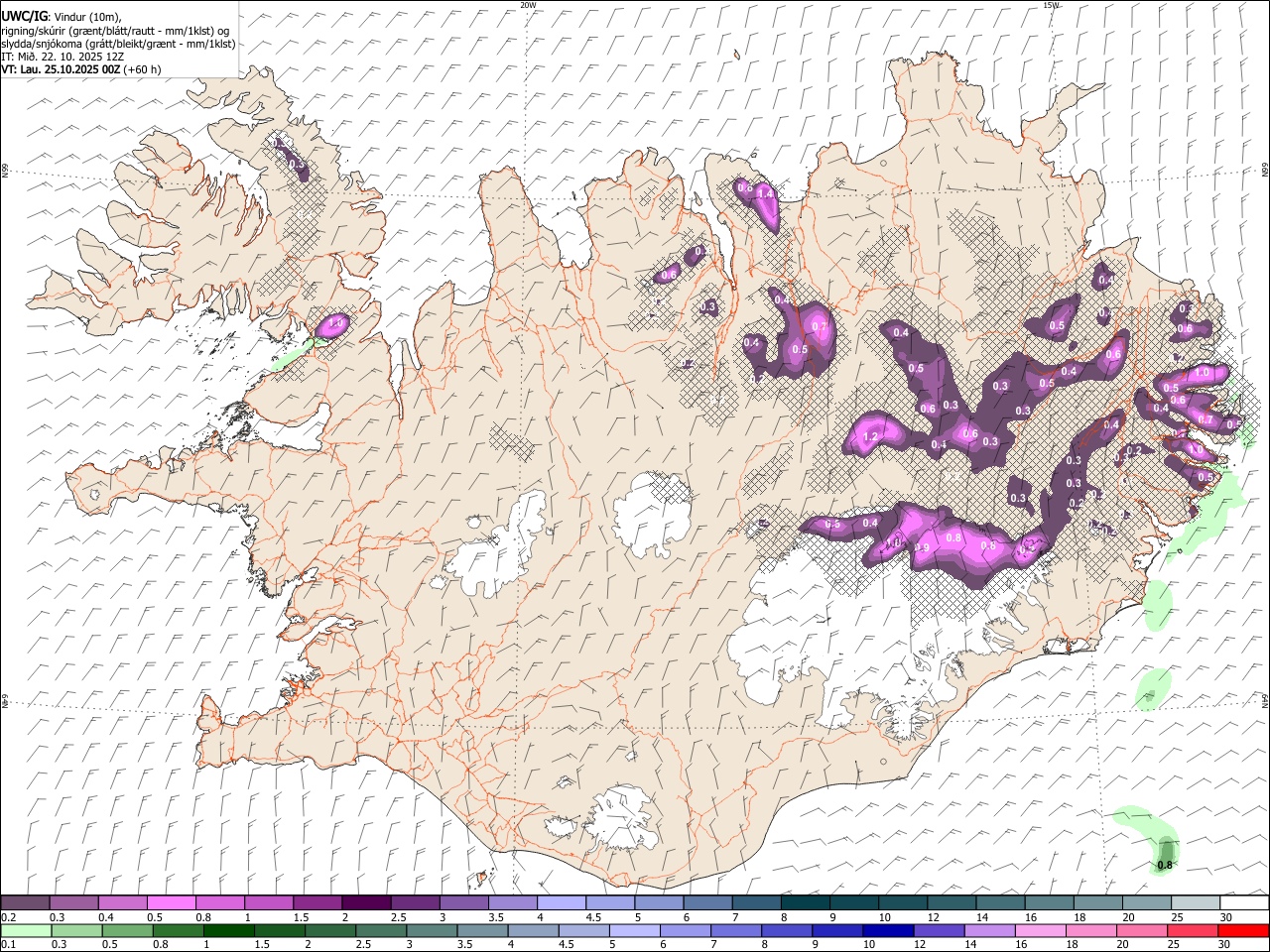Viewport: 1270px width, 952px height.
Task: Click the 'VT: Lau. 25.10.2025 00Z (+60 h)' line
Action: tap(81, 69)
